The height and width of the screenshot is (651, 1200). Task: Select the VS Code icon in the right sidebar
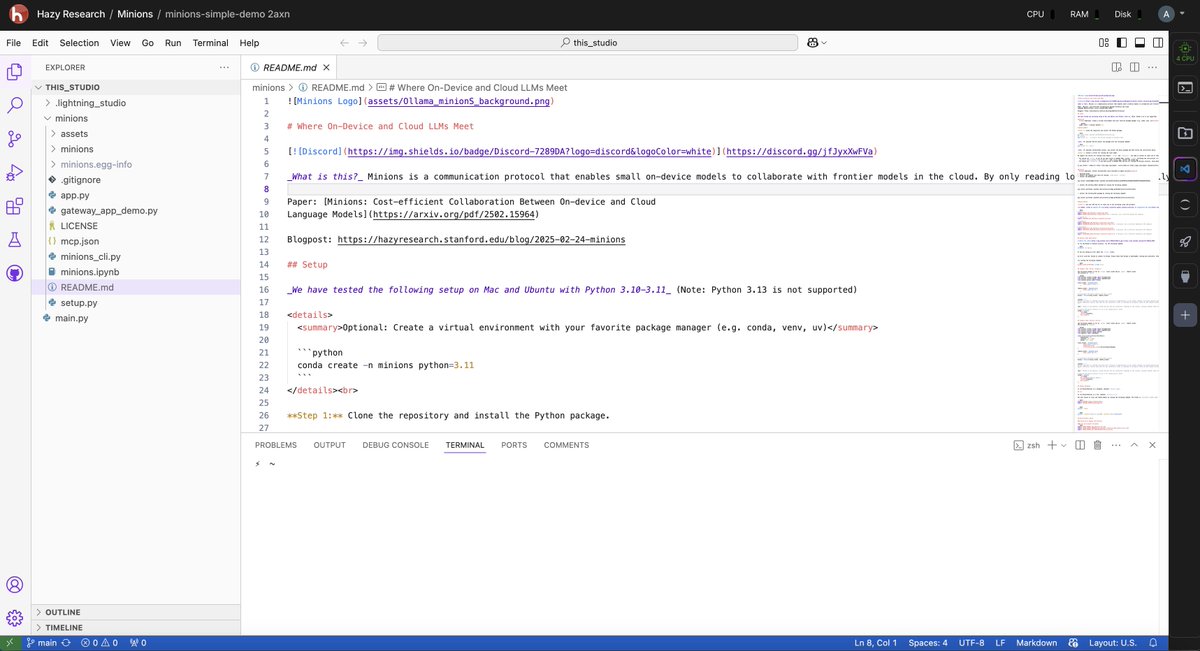pyautogui.click(x=1184, y=169)
